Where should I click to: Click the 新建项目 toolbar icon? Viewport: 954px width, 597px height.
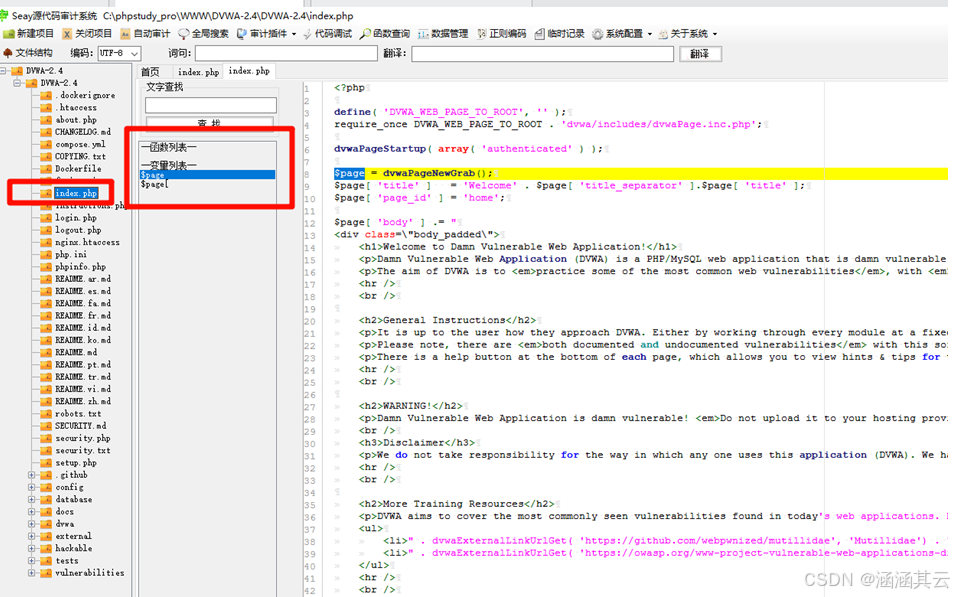click(9, 34)
